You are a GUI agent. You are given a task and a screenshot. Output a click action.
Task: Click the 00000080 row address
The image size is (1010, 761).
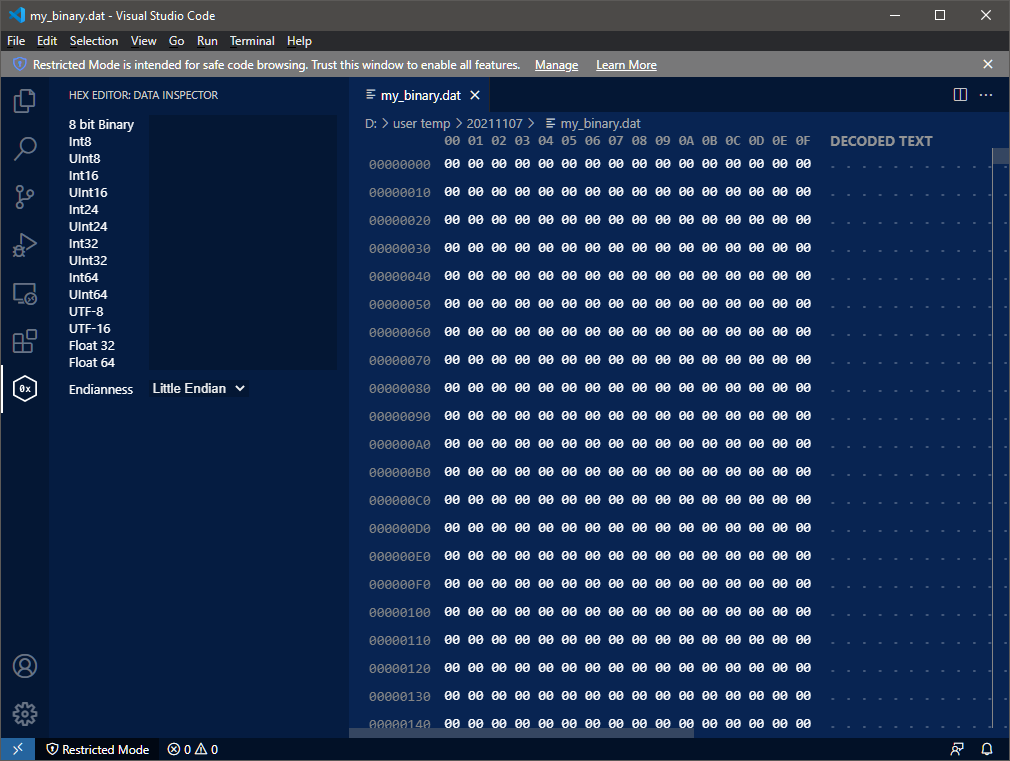[399, 389]
